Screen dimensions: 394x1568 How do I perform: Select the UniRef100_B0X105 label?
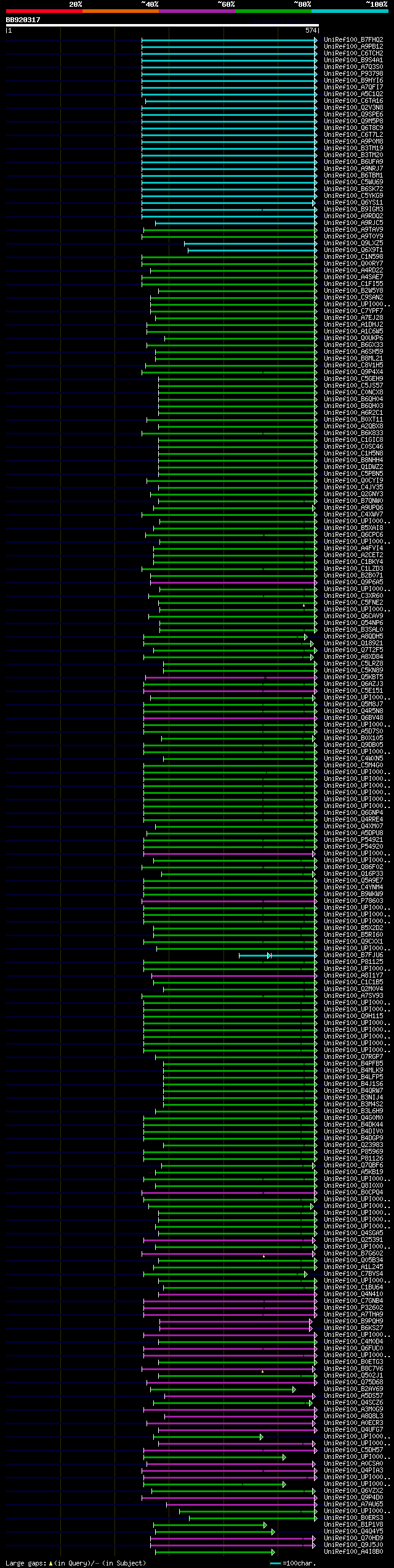pos(353,738)
